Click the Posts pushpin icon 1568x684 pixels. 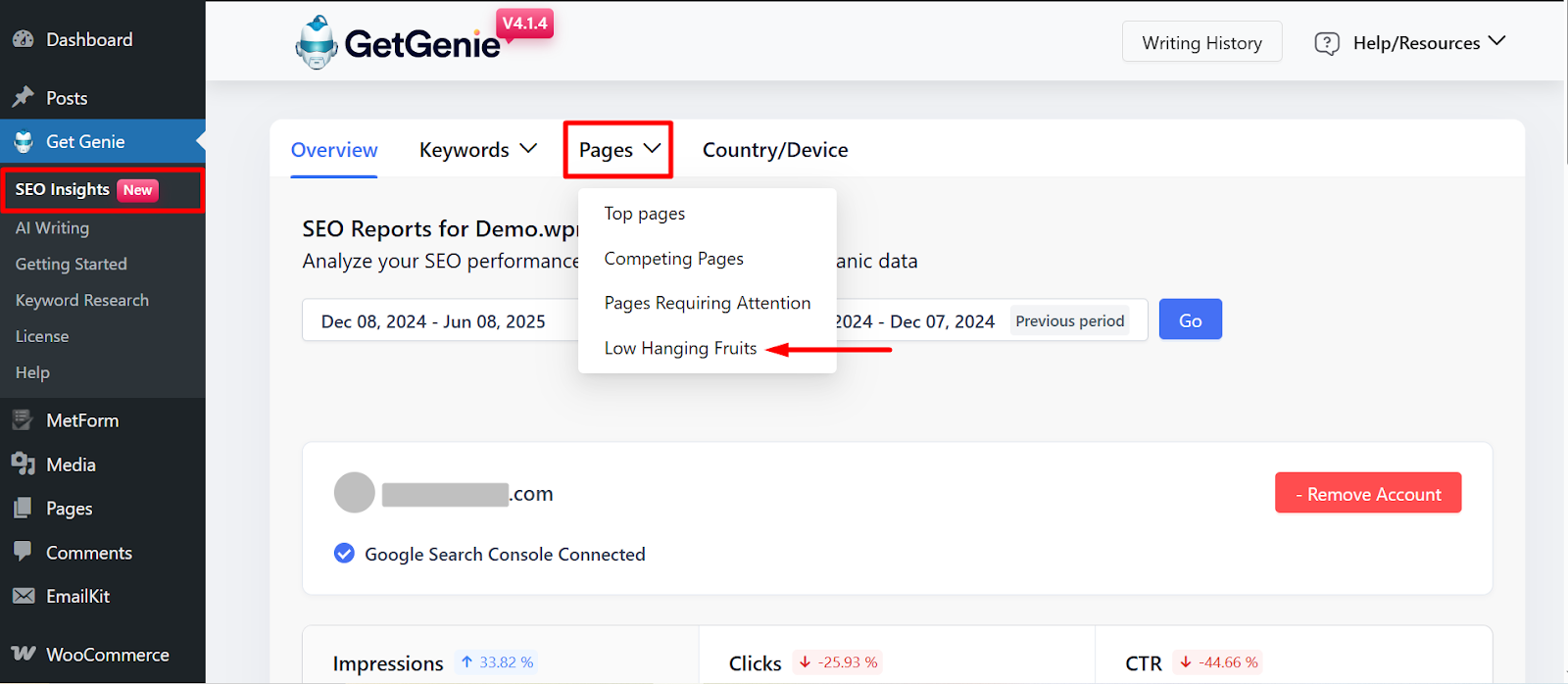(x=23, y=97)
